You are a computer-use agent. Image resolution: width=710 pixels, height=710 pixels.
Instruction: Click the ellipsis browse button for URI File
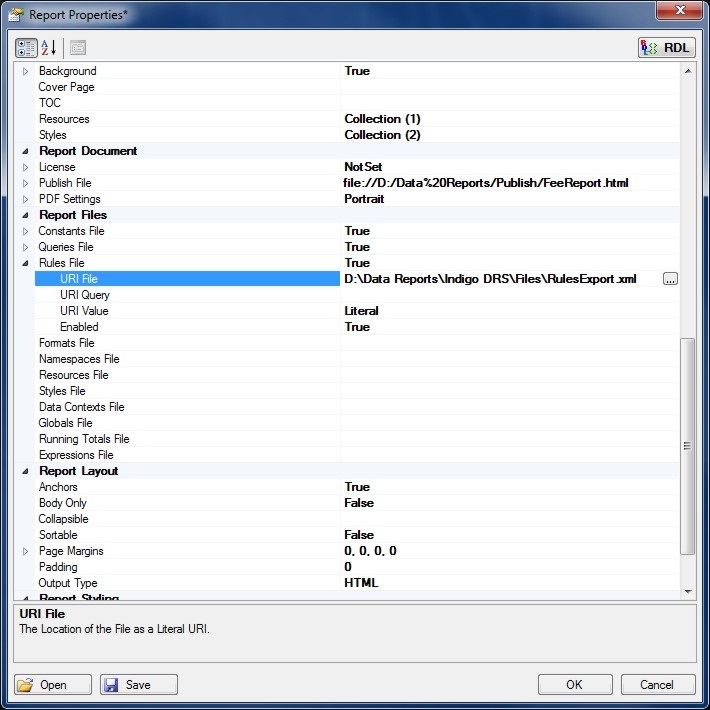(x=670, y=279)
